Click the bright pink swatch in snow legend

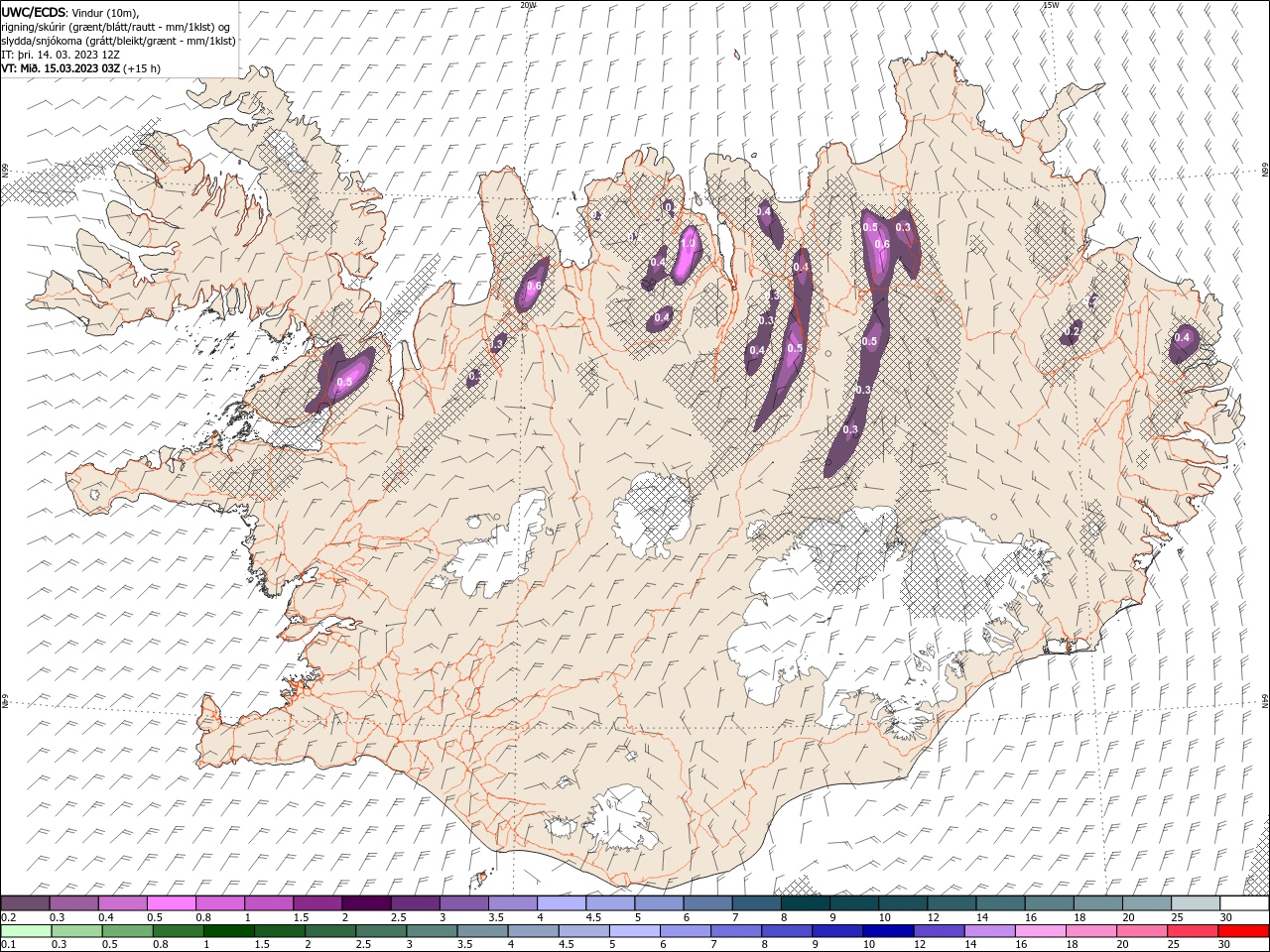171,903
